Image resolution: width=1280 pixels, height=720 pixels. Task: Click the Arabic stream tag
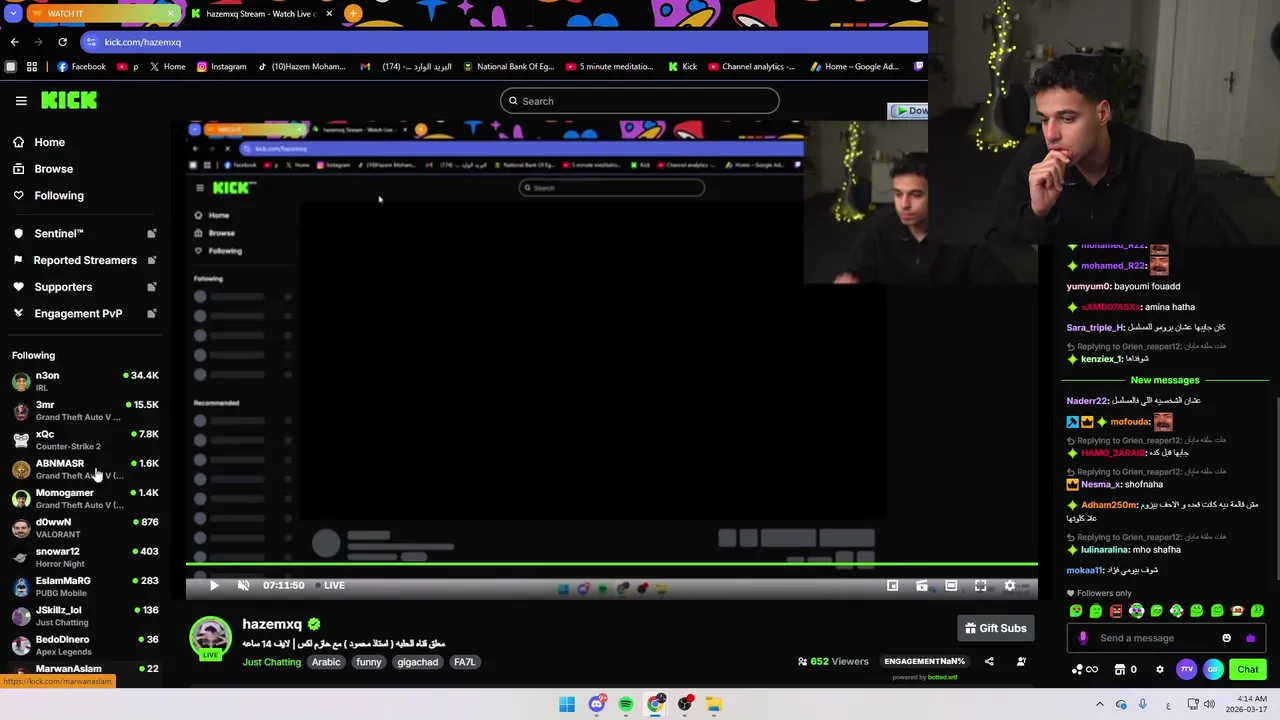click(x=326, y=662)
